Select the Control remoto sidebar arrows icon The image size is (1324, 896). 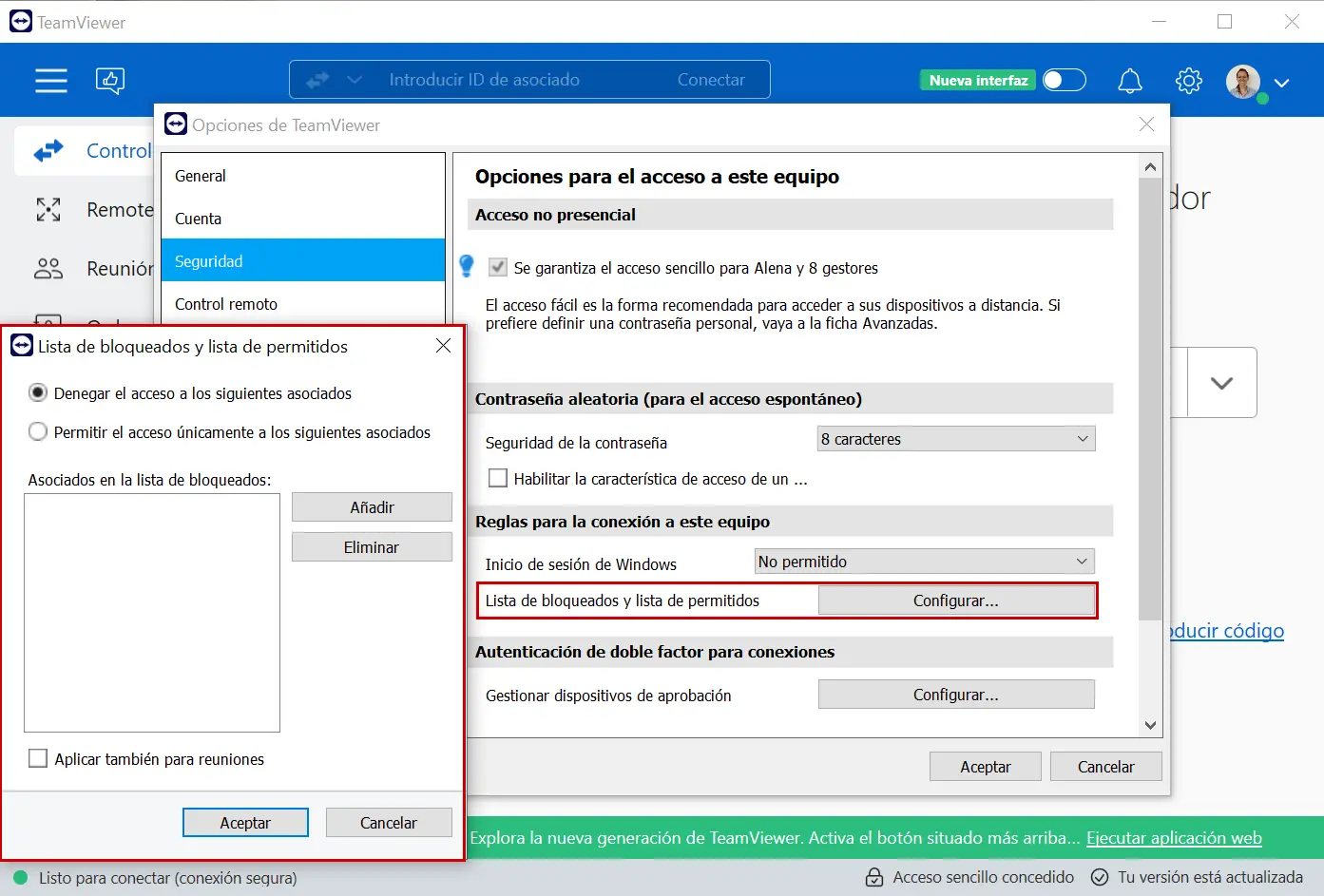(48, 150)
